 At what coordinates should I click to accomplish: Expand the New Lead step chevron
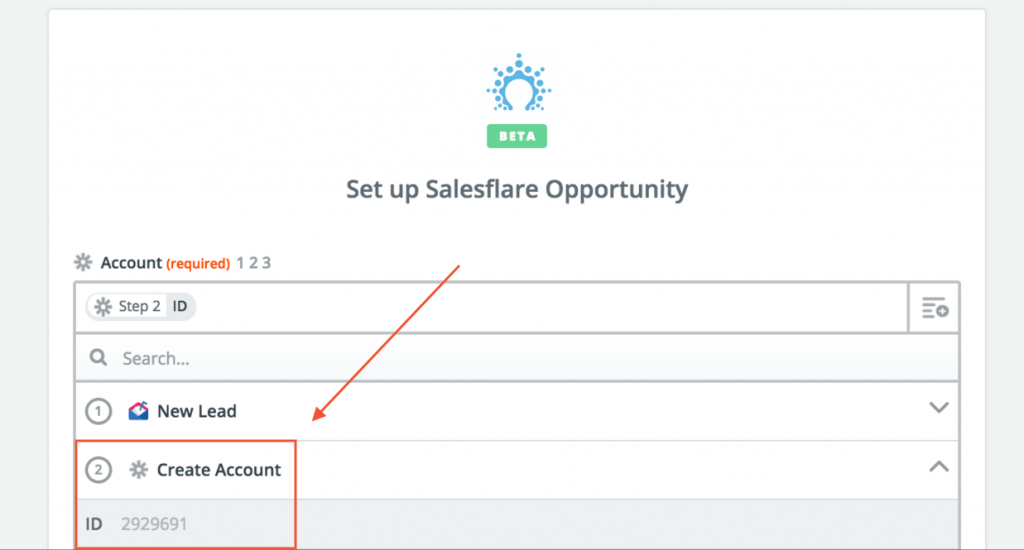938,408
